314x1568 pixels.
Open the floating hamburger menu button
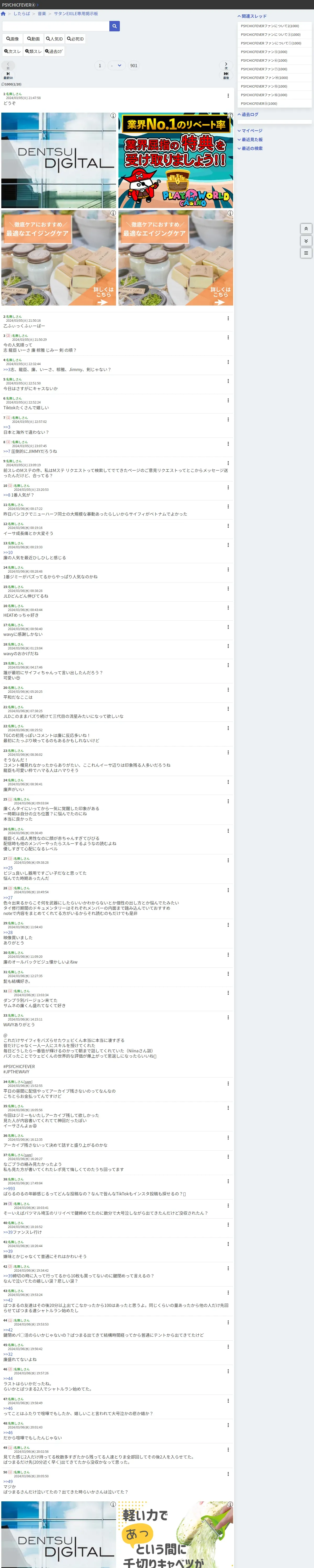click(x=307, y=253)
